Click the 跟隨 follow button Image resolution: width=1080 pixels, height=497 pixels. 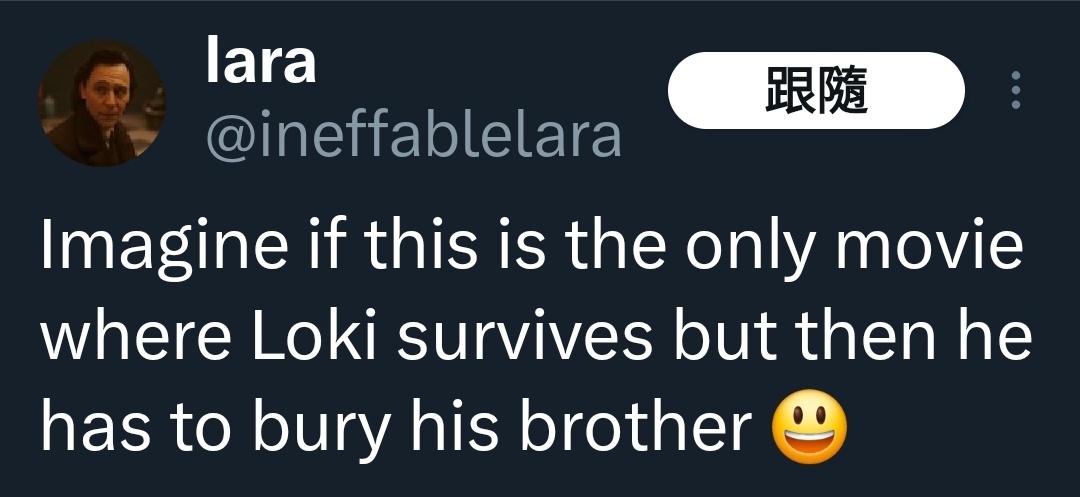(816, 90)
